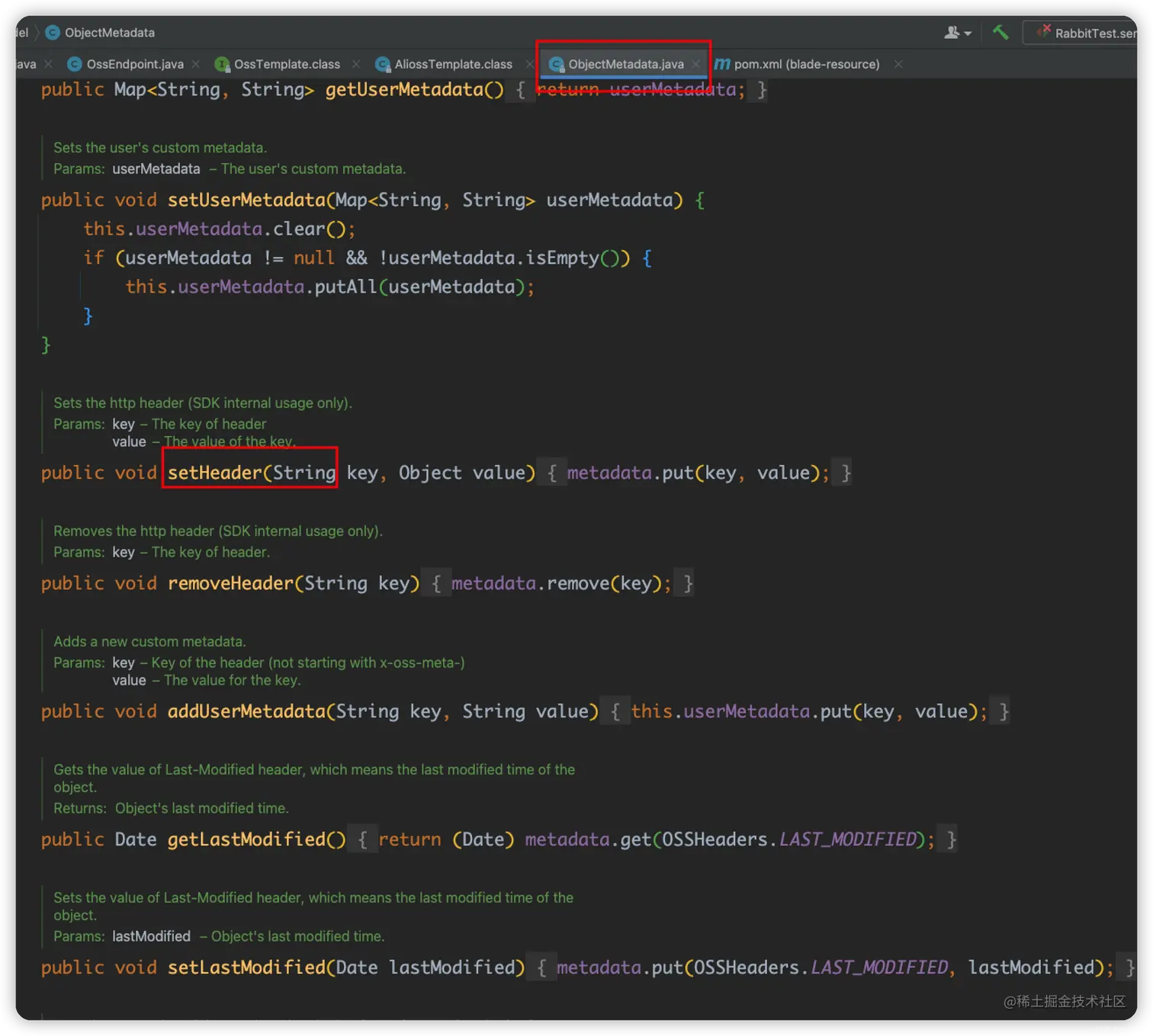Click LAST_MODIFIED constant in setLastModified

(879, 968)
